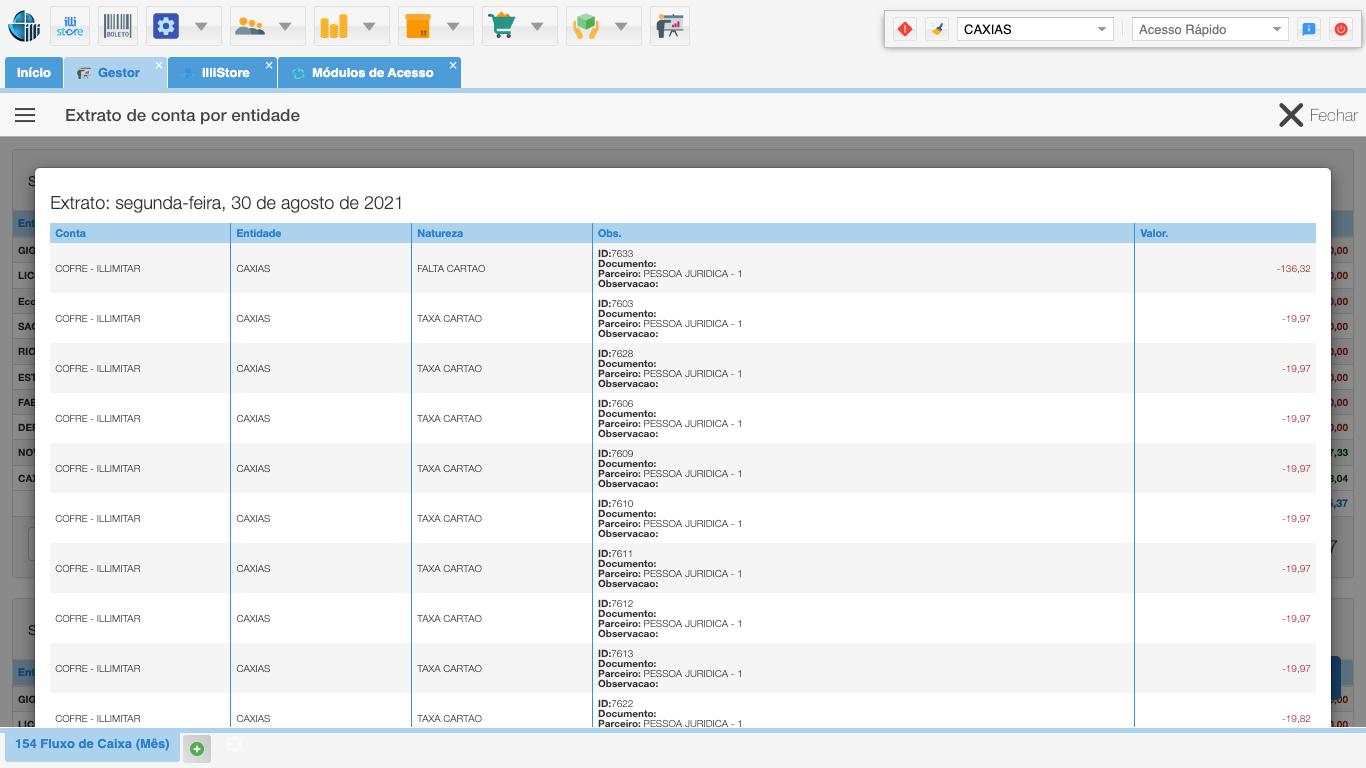Open the Boleto barcode tool
Image resolution: width=1366 pixels, height=768 pixels.
tap(118, 26)
